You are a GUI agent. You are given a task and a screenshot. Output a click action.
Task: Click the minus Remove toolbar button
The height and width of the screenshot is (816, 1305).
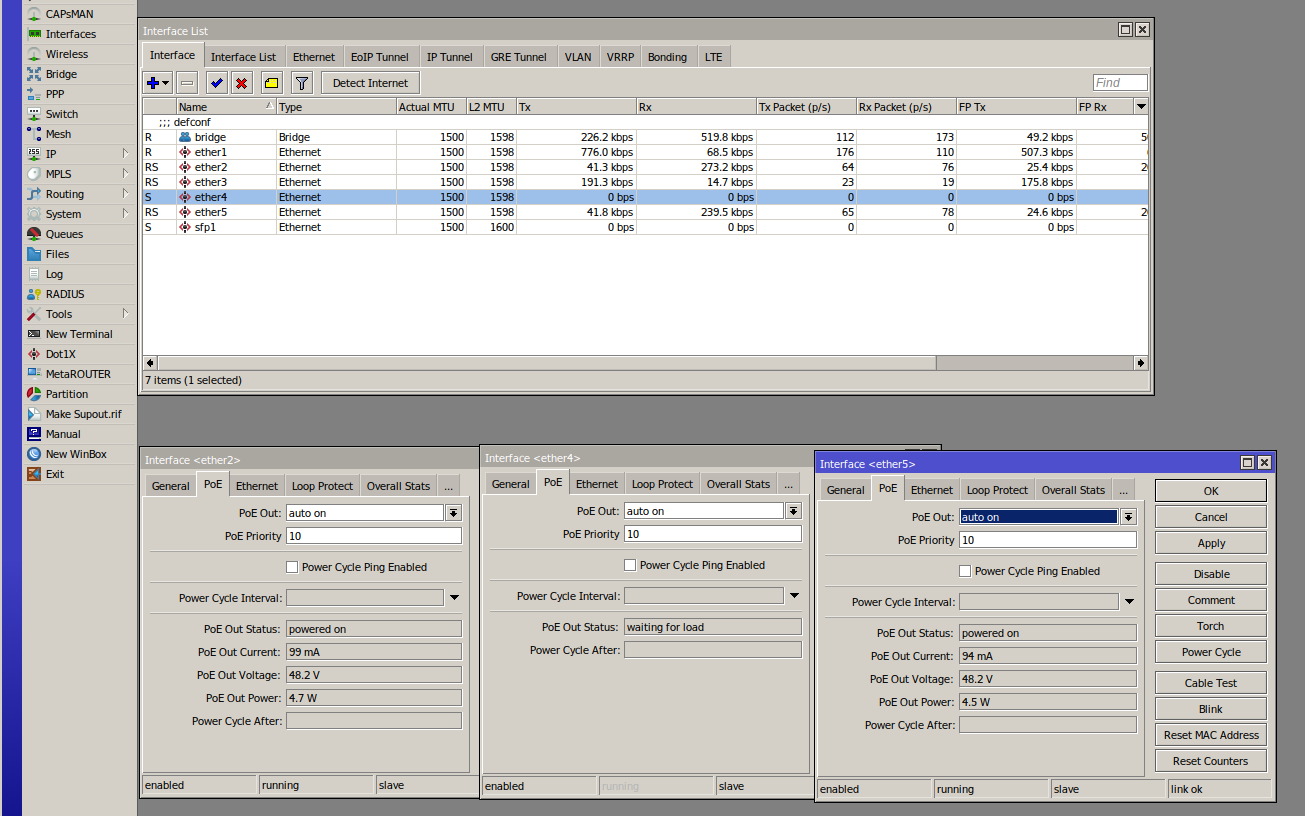(187, 83)
